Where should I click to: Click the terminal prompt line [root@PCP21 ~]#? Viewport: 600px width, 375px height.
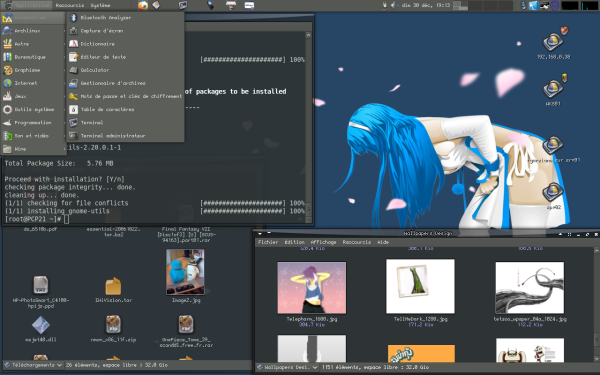click(x=33, y=219)
